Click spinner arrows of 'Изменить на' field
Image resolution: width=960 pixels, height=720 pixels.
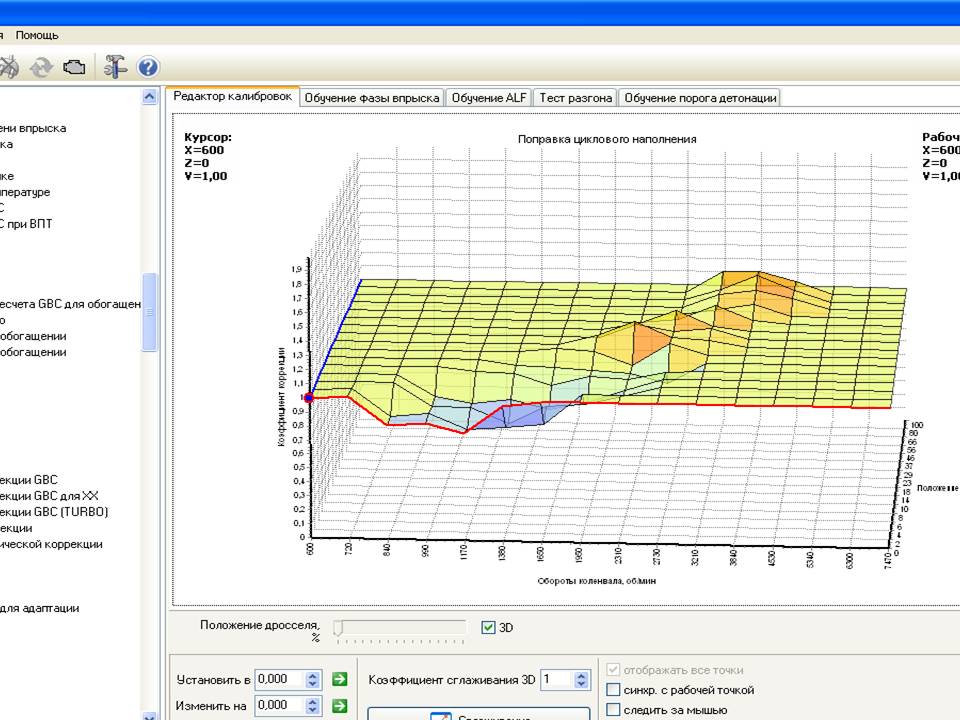[312, 706]
